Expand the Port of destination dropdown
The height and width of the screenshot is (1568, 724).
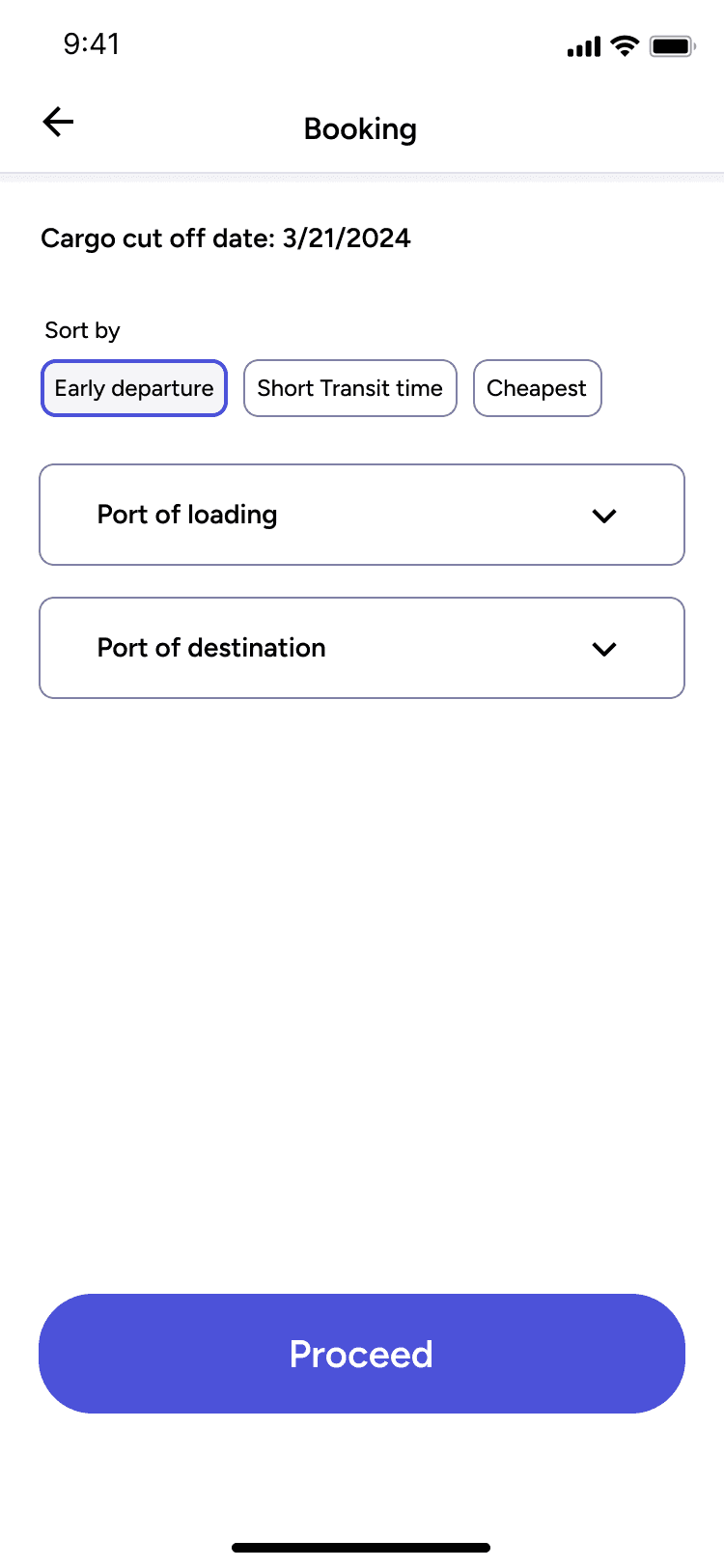(362, 648)
